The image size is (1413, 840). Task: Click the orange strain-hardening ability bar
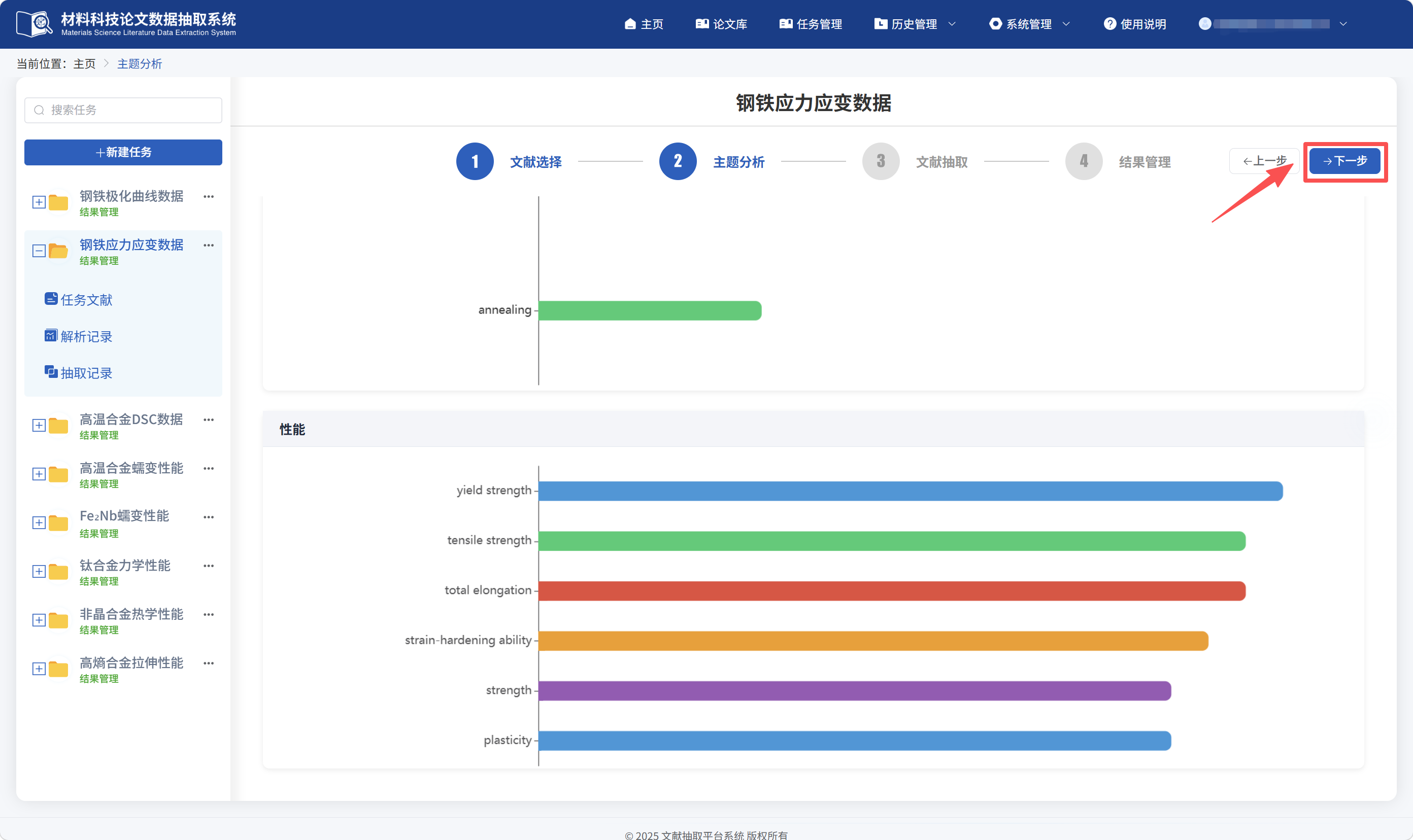(872, 640)
